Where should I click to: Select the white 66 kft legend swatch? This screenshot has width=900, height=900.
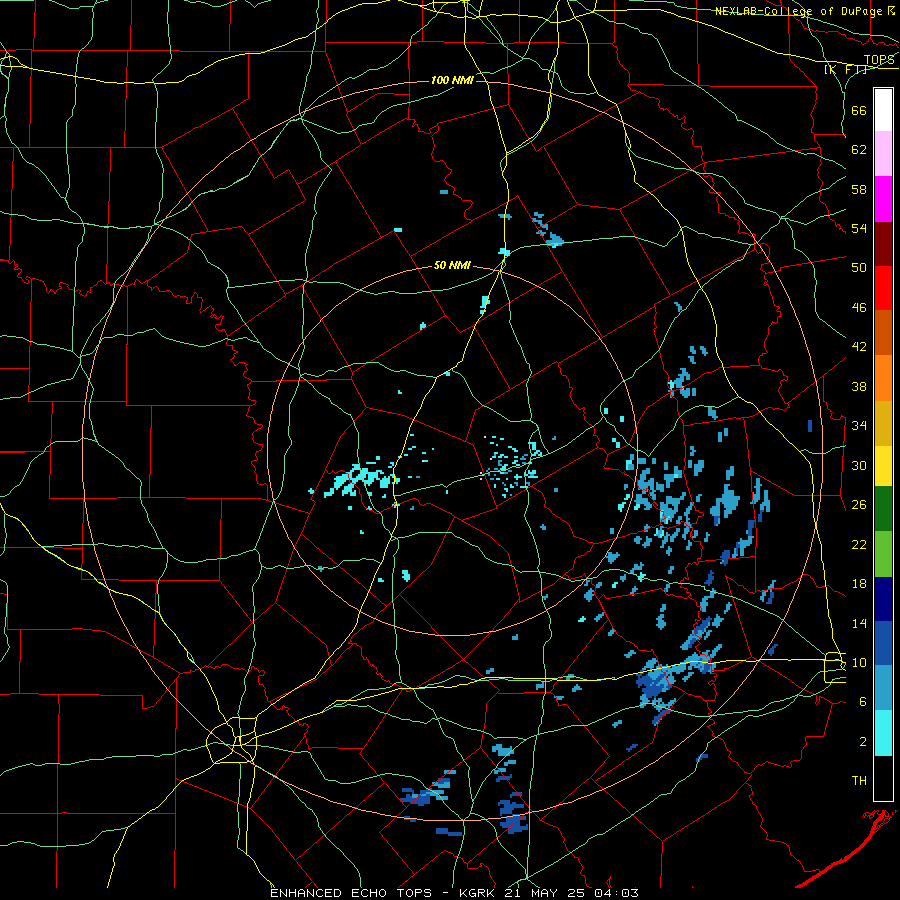pos(883,110)
